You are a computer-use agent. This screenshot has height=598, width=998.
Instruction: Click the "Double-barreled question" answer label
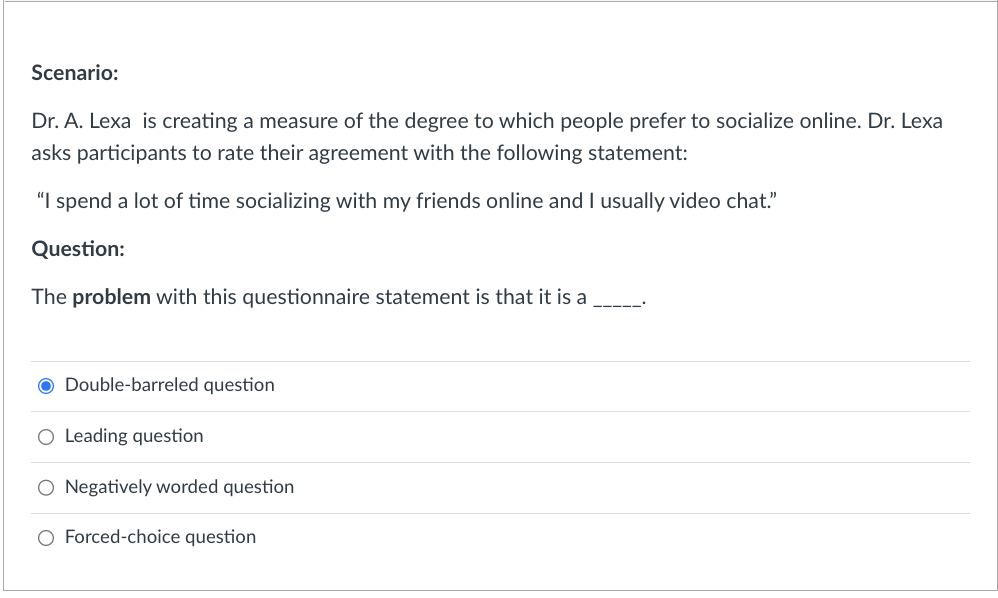(x=169, y=385)
